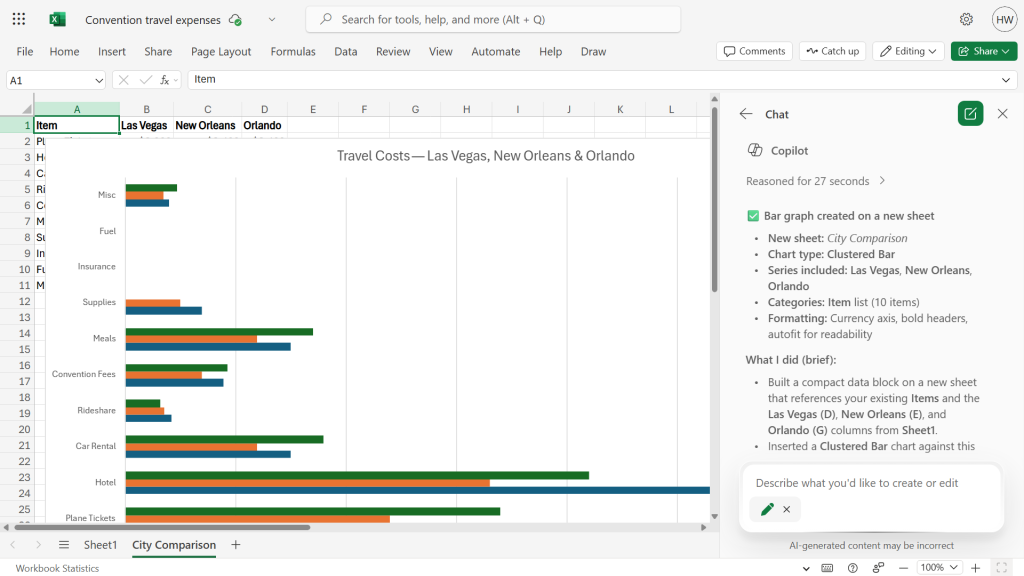Close the Copilot suggestion with the small X
1024x576 pixels.
(x=788, y=509)
